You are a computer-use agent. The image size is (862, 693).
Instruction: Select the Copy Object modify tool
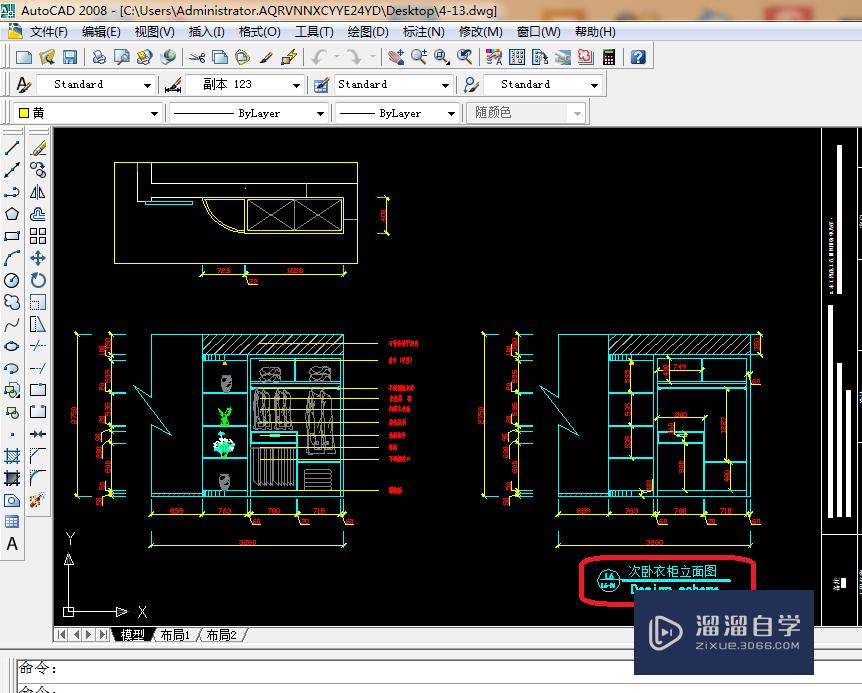(x=38, y=170)
